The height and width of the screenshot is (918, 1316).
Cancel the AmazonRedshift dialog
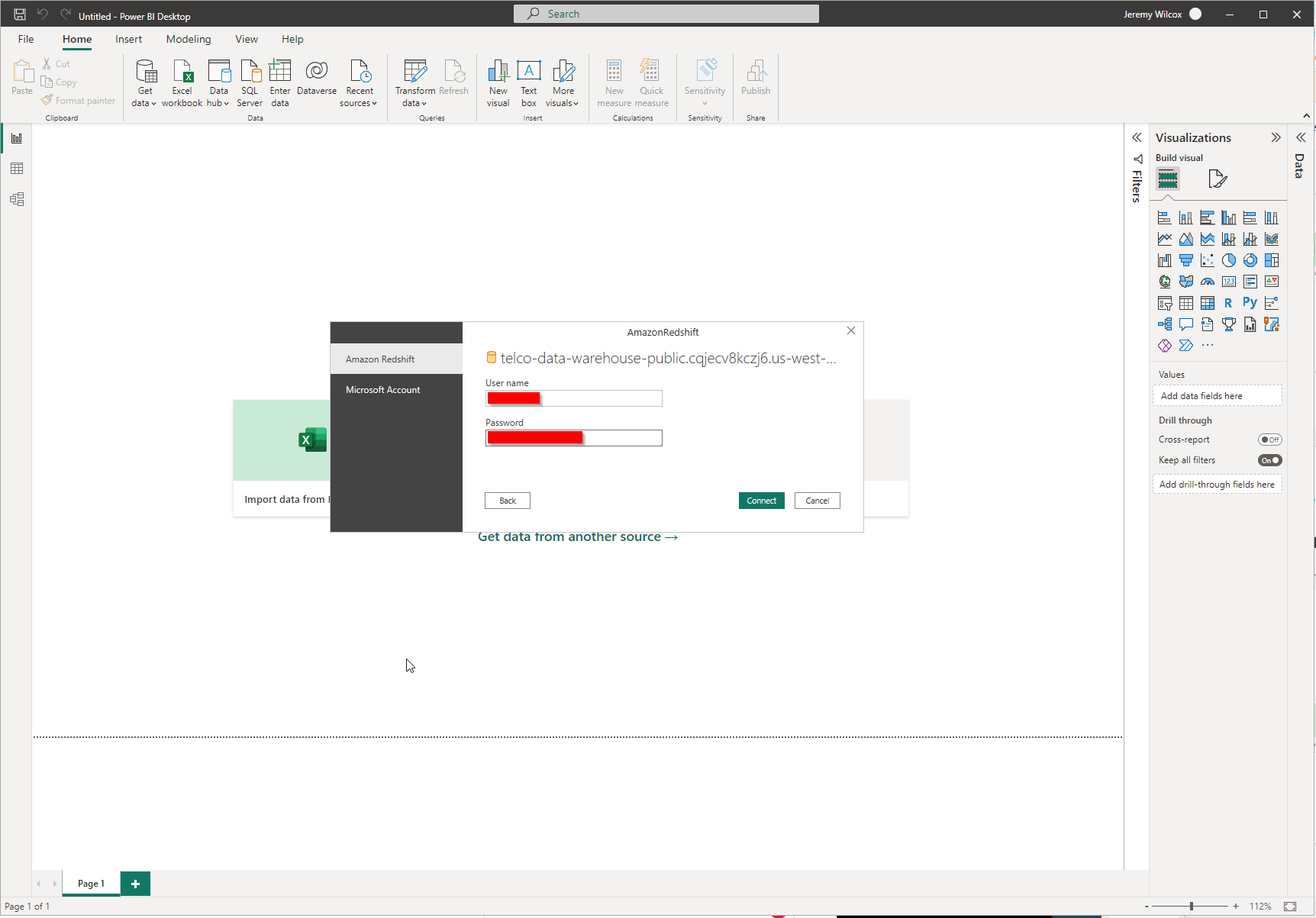[x=818, y=501]
